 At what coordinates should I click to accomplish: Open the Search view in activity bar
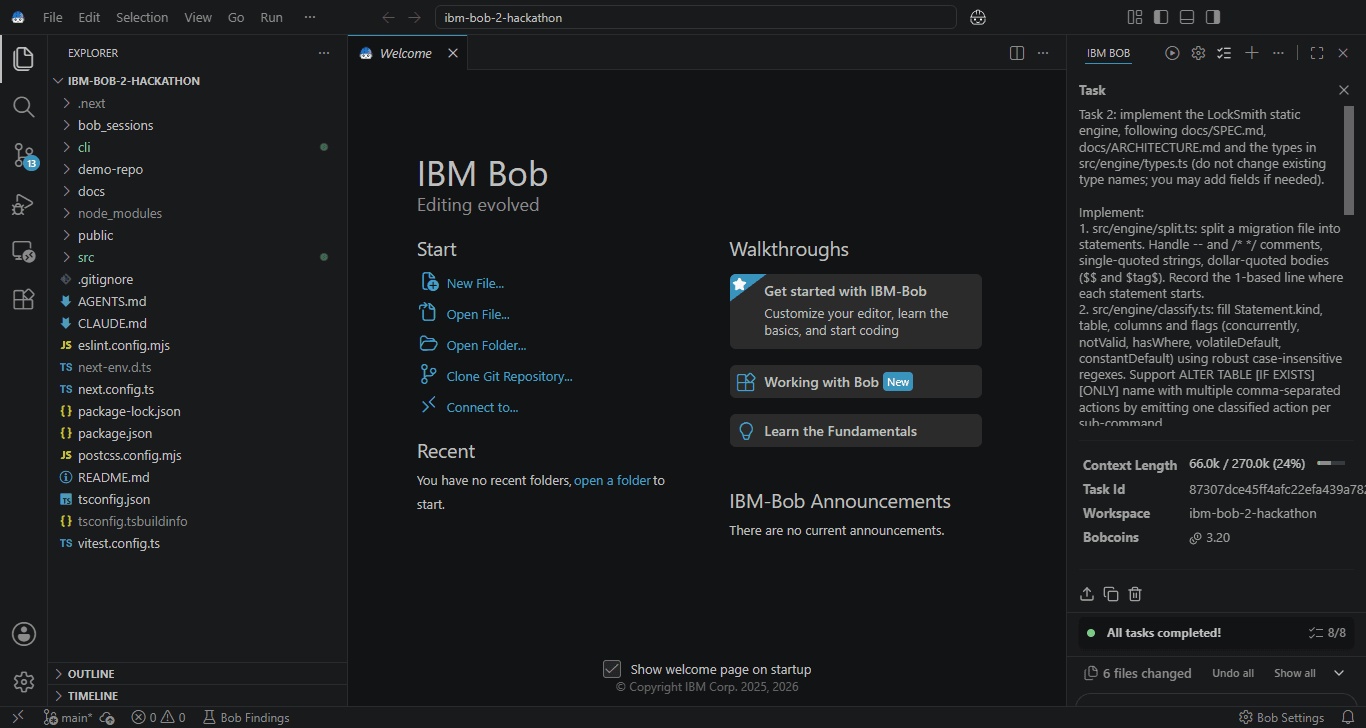pyautogui.click(x=24, y=107)
